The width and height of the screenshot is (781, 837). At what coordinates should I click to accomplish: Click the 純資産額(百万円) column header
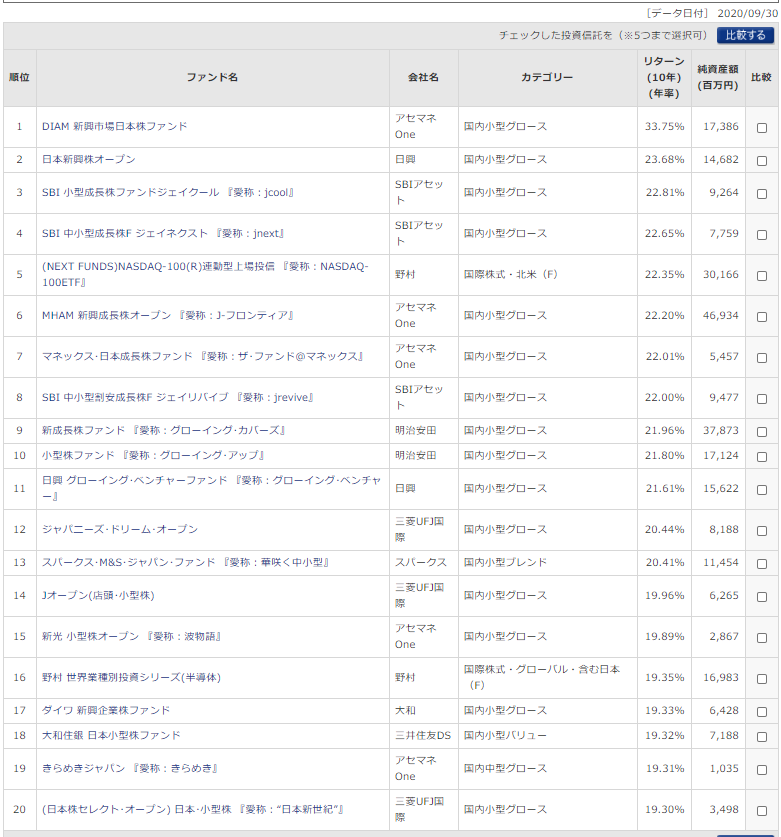point(718,78)
